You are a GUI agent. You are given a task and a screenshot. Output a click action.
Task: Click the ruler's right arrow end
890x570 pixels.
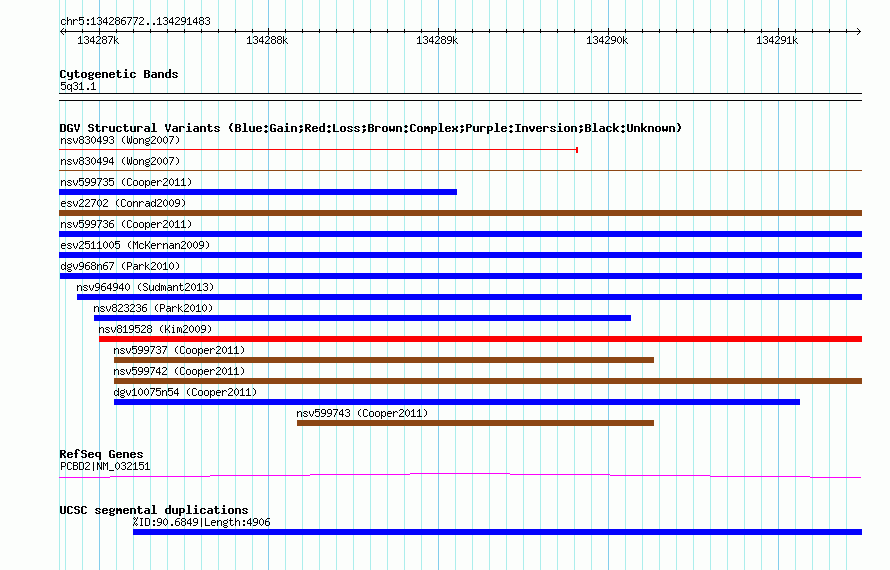(x=859, y=32)
